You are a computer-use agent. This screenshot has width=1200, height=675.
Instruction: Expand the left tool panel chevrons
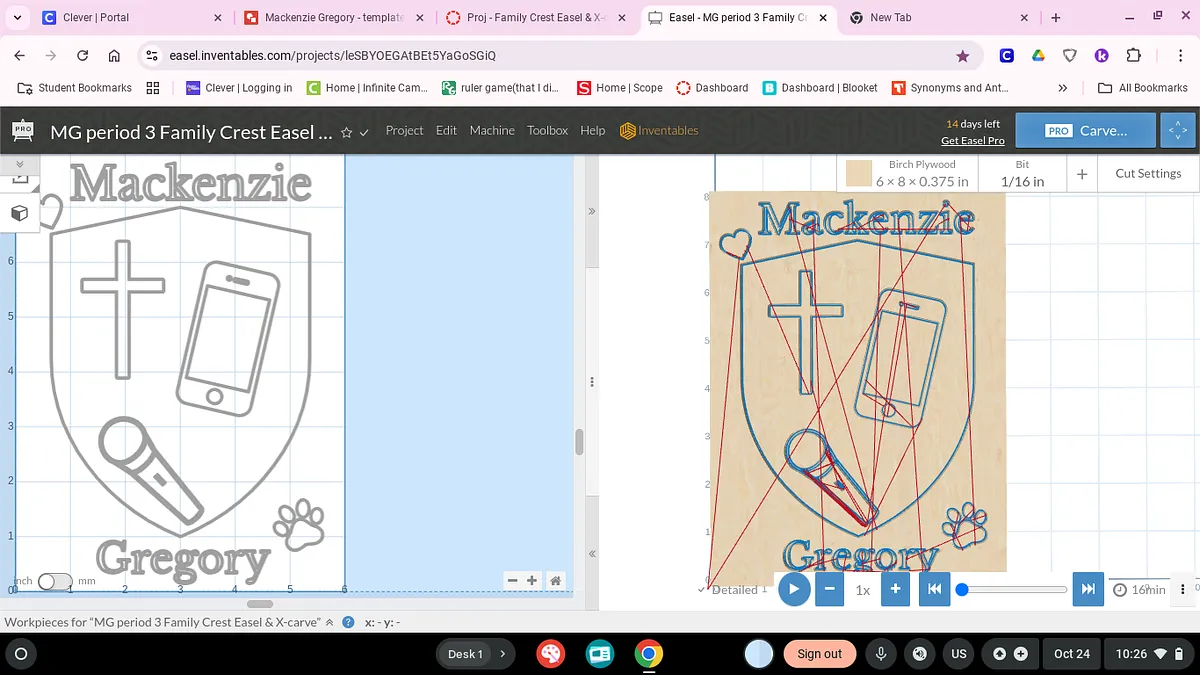point(19,163)
